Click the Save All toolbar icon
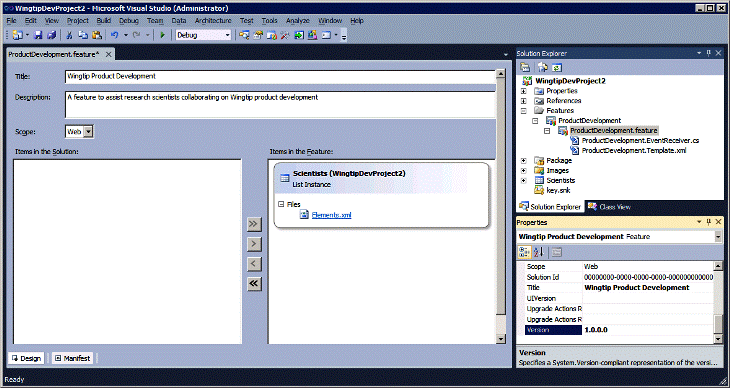This screenshot has height=388, width=730. tap(52, 35)
